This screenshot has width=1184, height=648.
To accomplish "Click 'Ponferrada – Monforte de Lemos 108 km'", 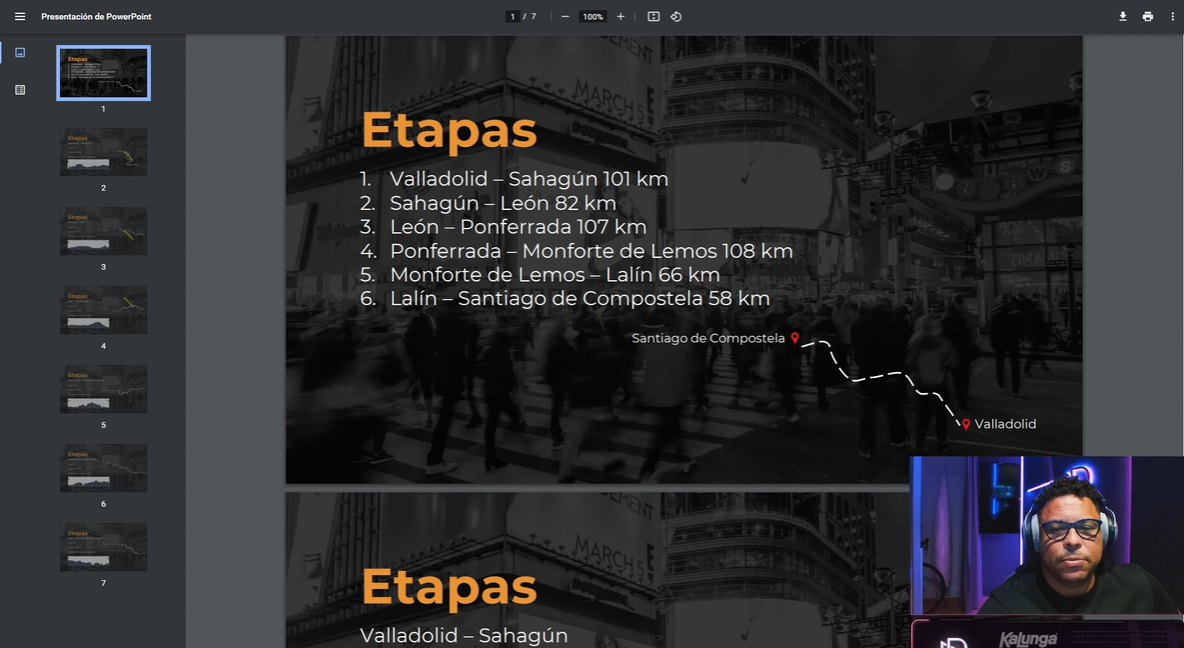I will point(576,251).
